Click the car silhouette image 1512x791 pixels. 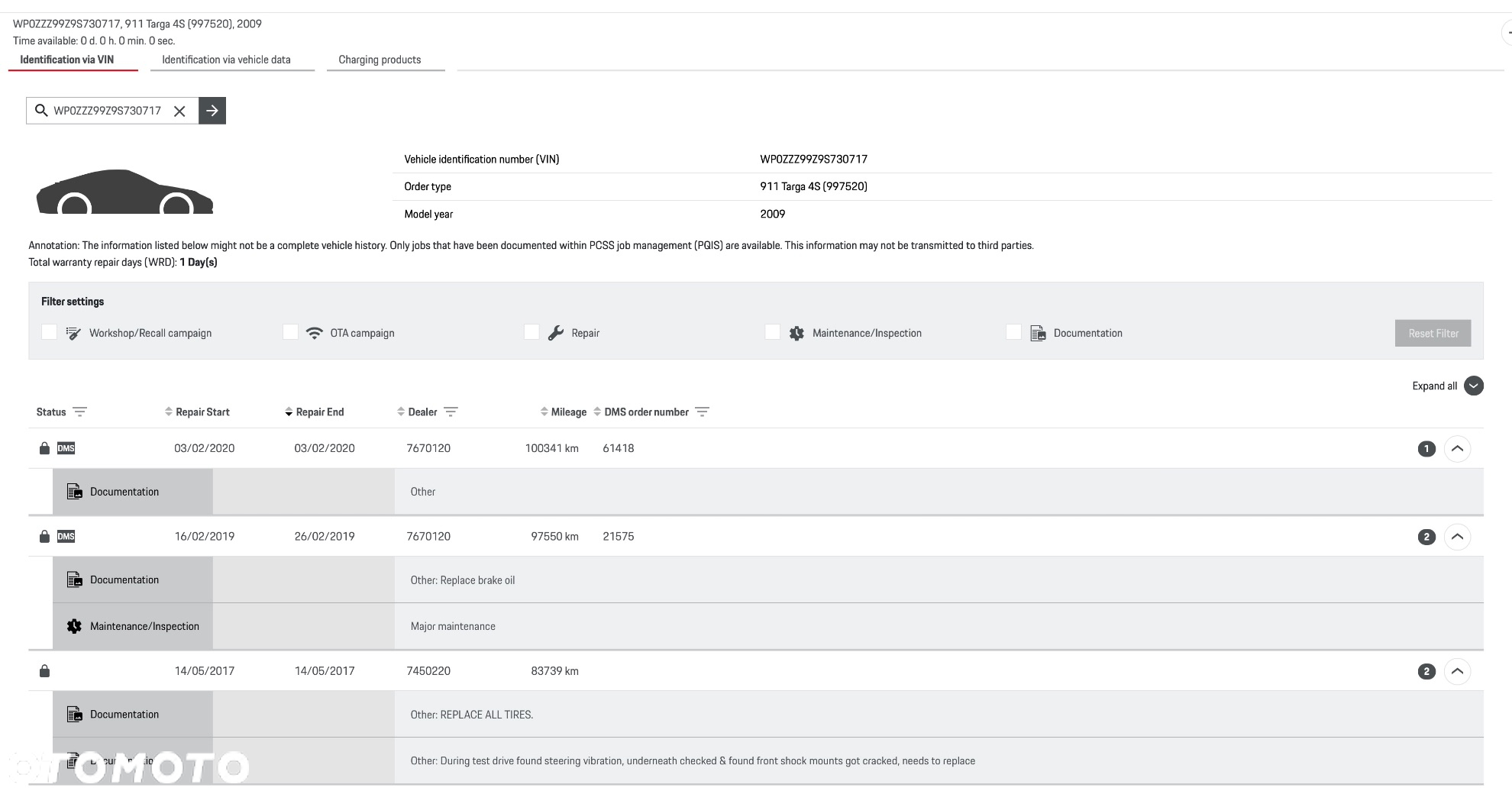point(124,192)
